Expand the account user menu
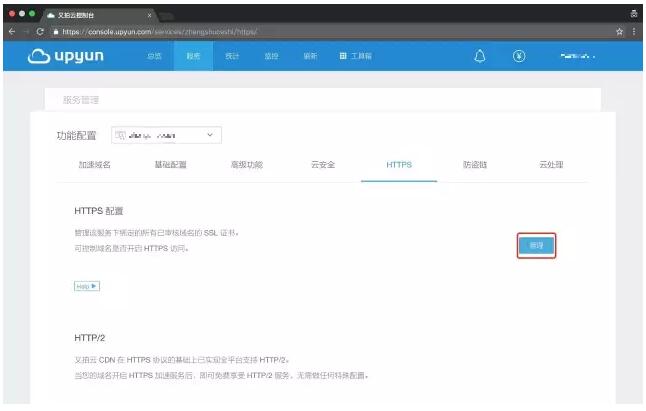The image size is (646, 411). tap(578, 56)
